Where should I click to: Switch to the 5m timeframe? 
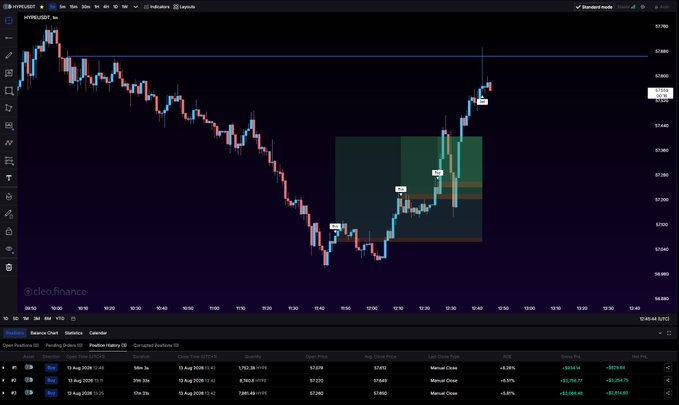(63, 7)
